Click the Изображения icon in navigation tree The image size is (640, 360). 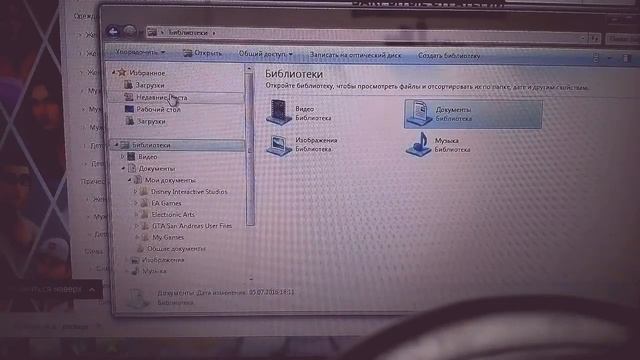[x=135, y=260]
